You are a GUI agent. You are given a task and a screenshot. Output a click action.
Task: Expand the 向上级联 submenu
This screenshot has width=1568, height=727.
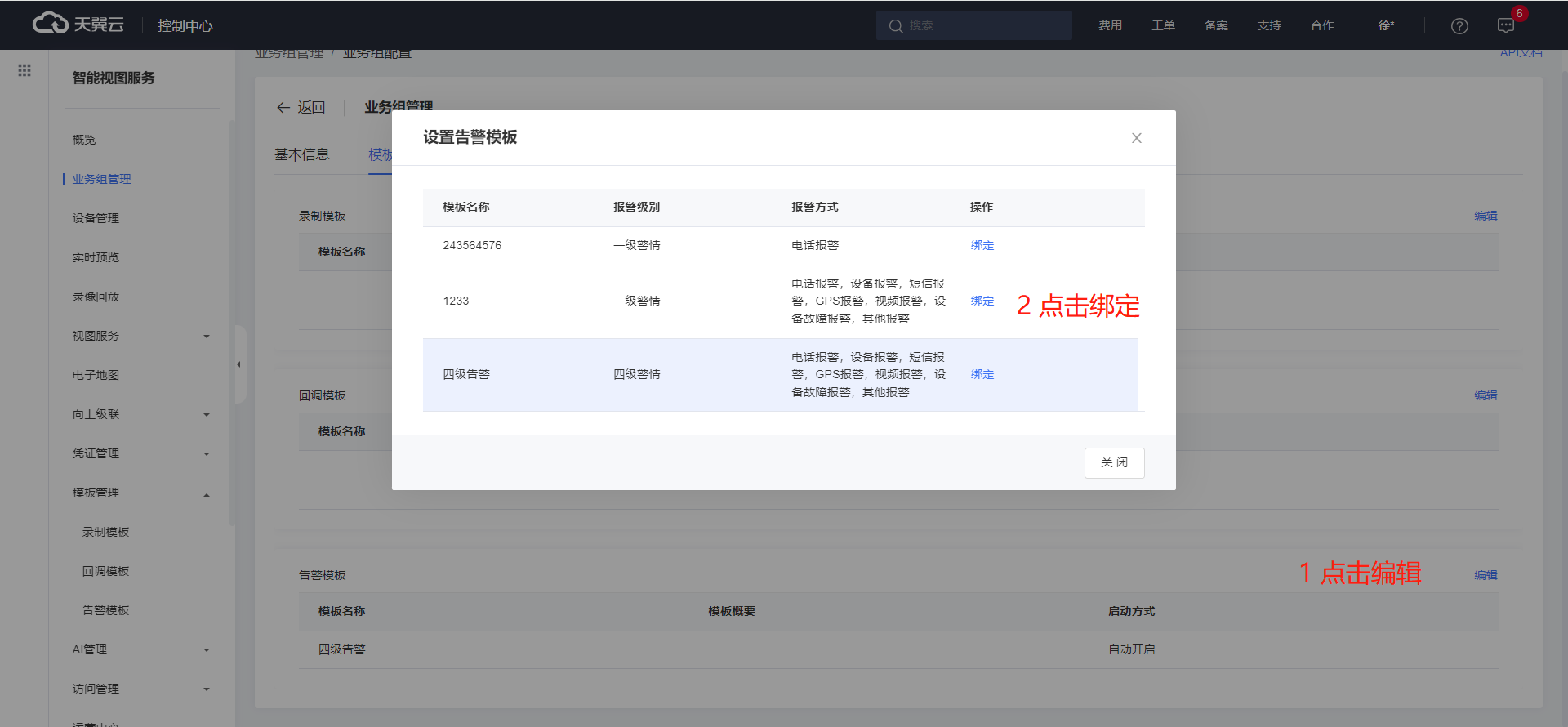pyautogui.click(x=207, y=415)
